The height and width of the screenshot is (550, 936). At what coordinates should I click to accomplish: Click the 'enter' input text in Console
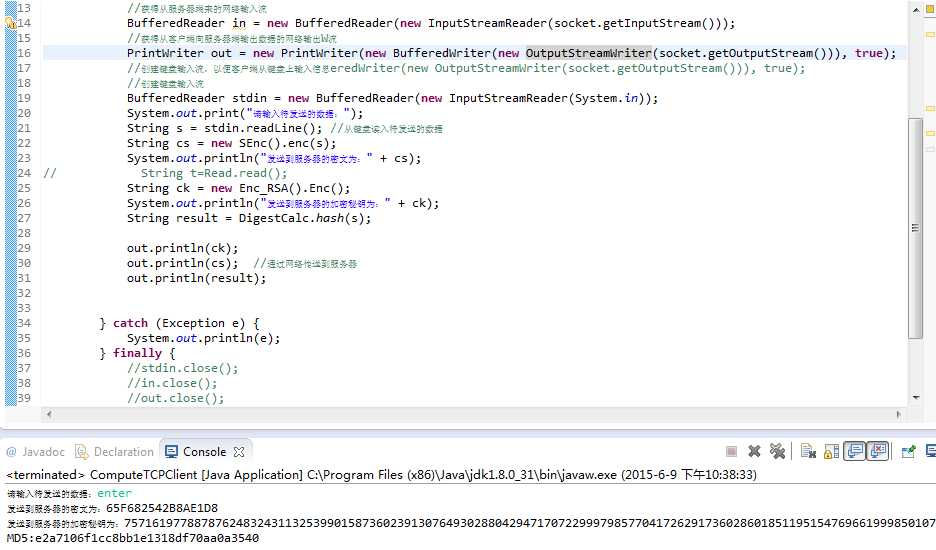point(114,493)
